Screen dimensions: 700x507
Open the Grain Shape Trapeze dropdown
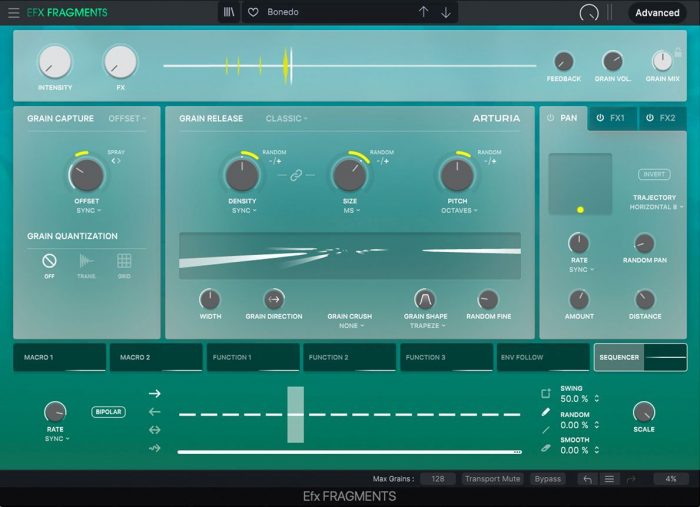tap(428, 326)
